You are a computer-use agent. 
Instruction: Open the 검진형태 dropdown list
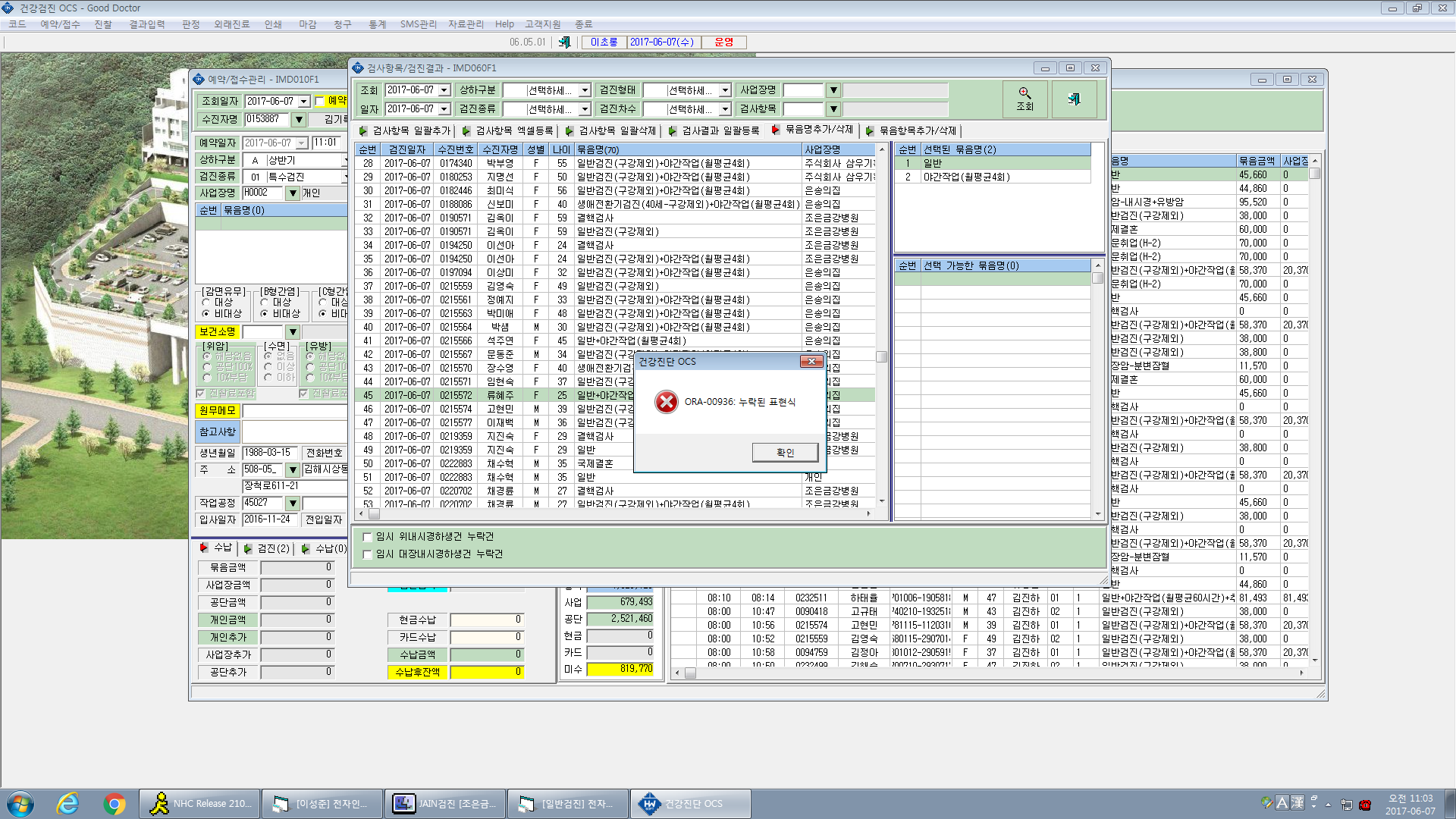pos(725,90)
